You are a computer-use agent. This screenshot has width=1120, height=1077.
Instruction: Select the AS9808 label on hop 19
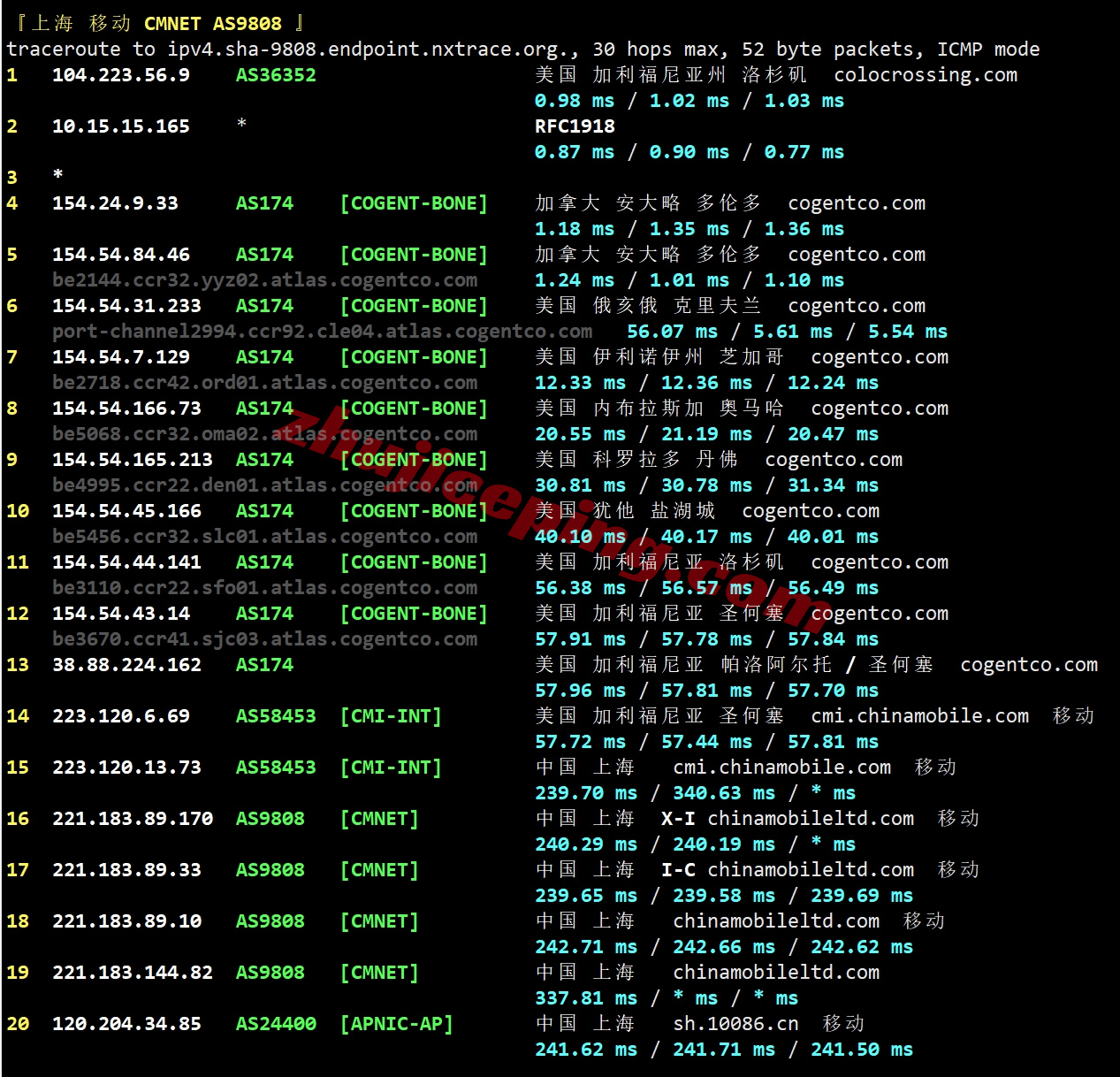click(270, 973)
